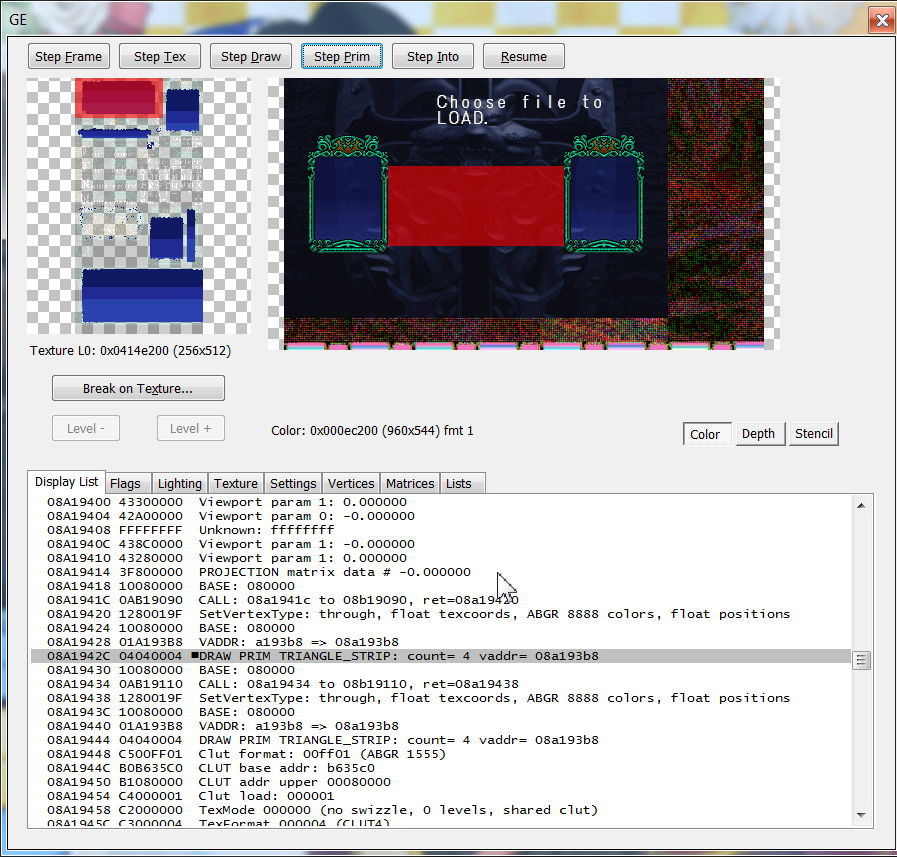Select the SetVertexType row at 08A19420

pos(440,614)
